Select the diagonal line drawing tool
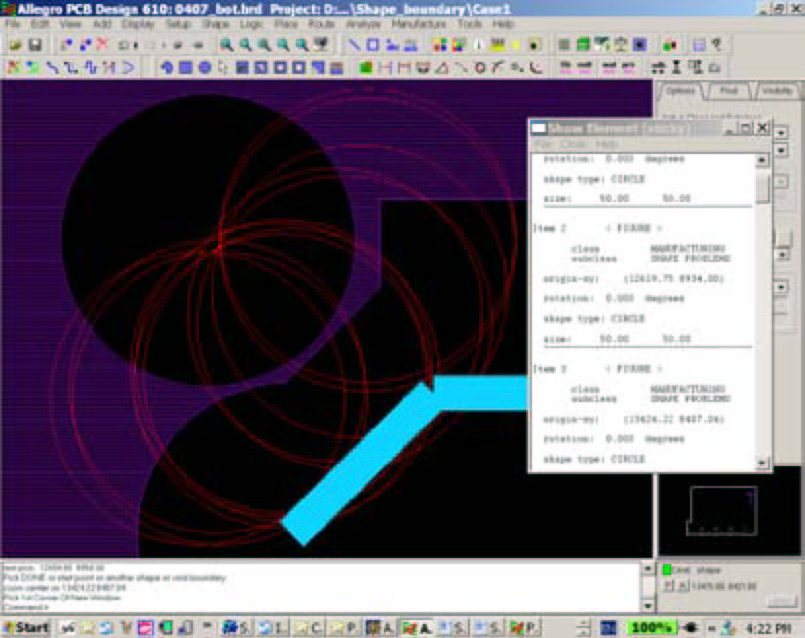 (354, 45)
